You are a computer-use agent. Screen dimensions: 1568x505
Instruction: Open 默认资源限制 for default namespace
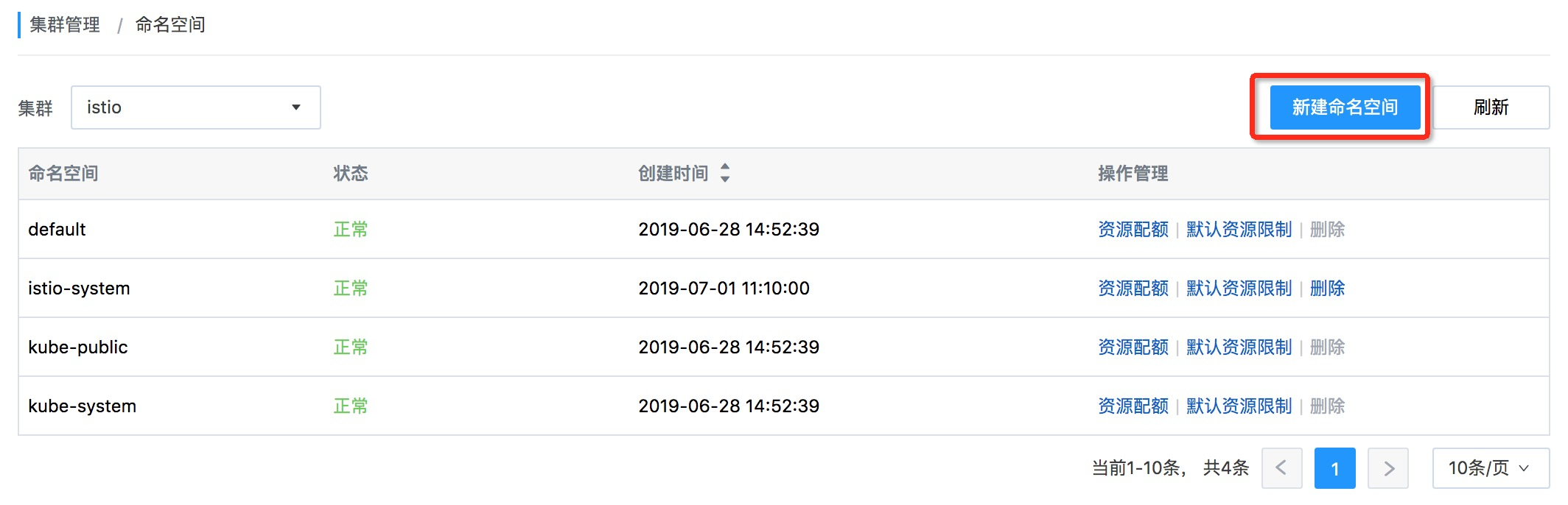coord(1239,230)
